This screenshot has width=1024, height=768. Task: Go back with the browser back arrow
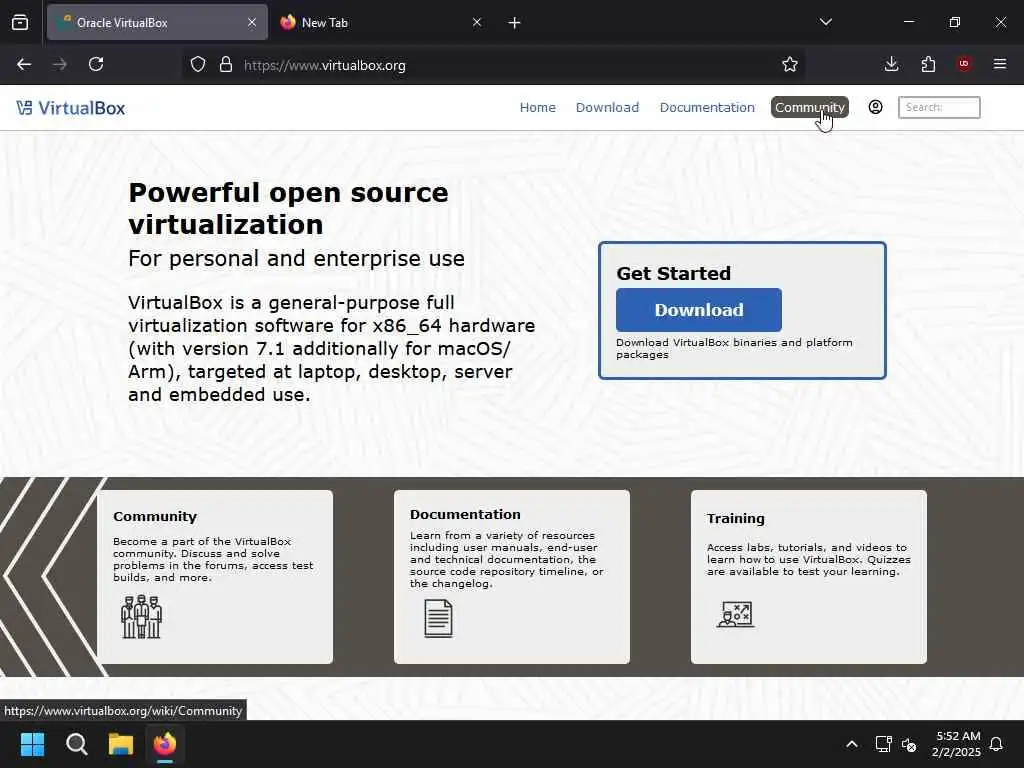coord(24,64)
